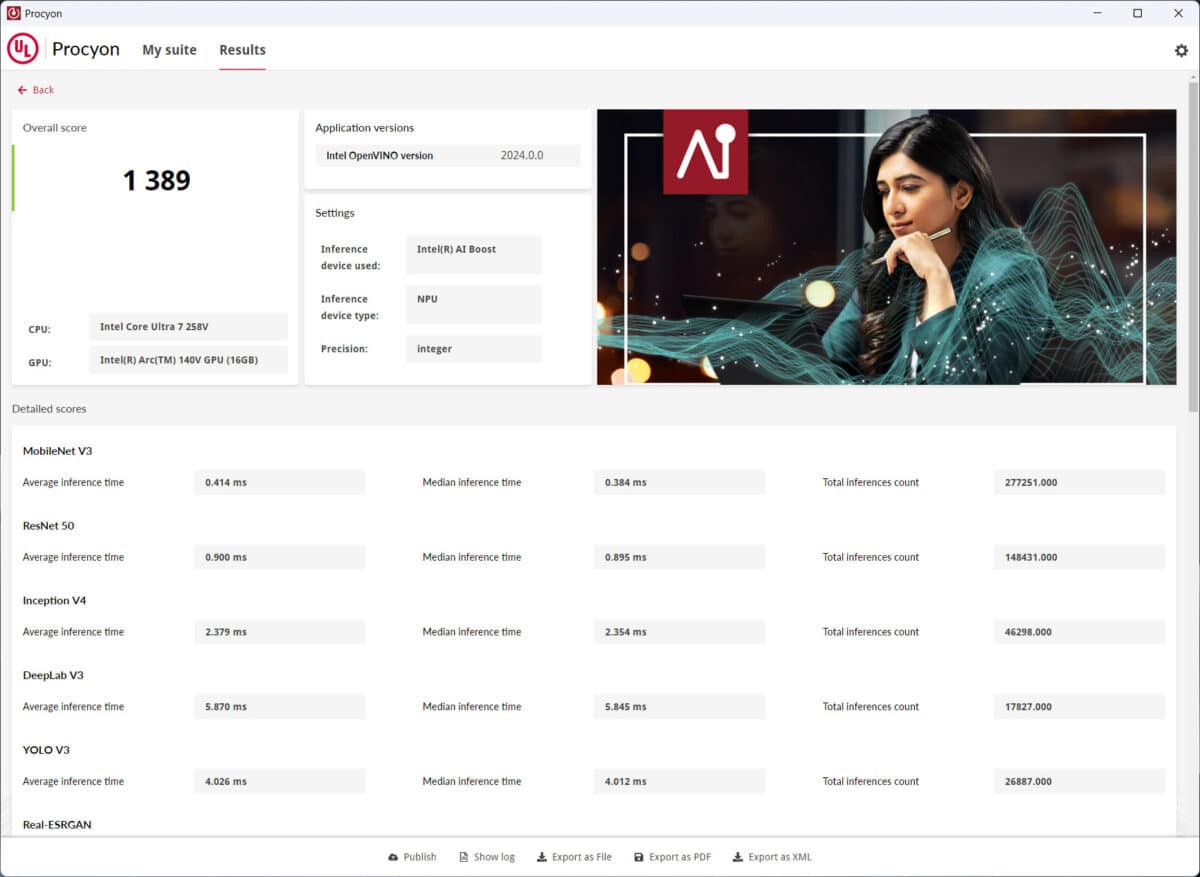Click ResNet 50 median time 0.895 ms

click(679, 557)
